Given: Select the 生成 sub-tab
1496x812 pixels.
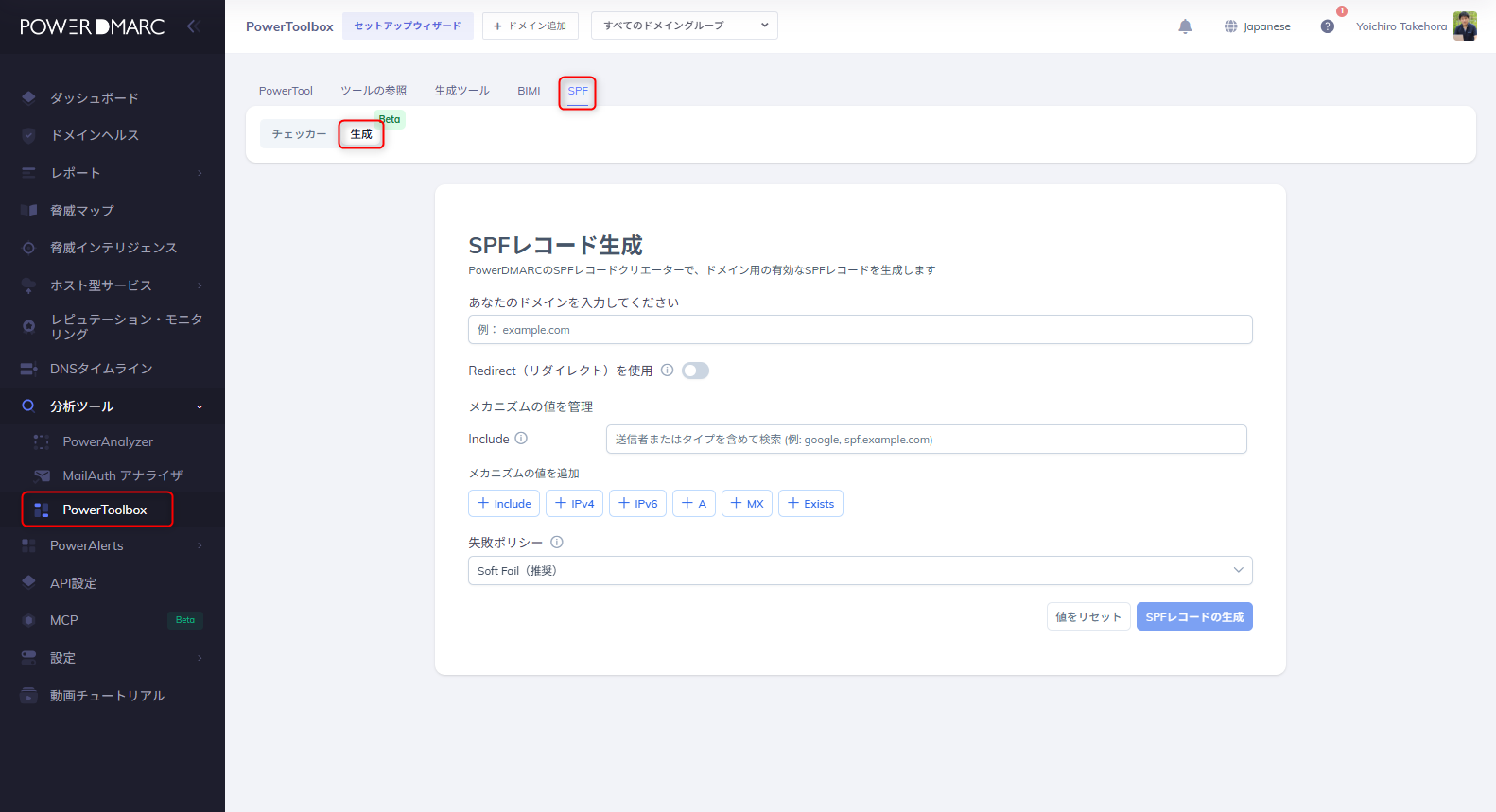Looking at the screenshot, I should click(x=361, y=134).
